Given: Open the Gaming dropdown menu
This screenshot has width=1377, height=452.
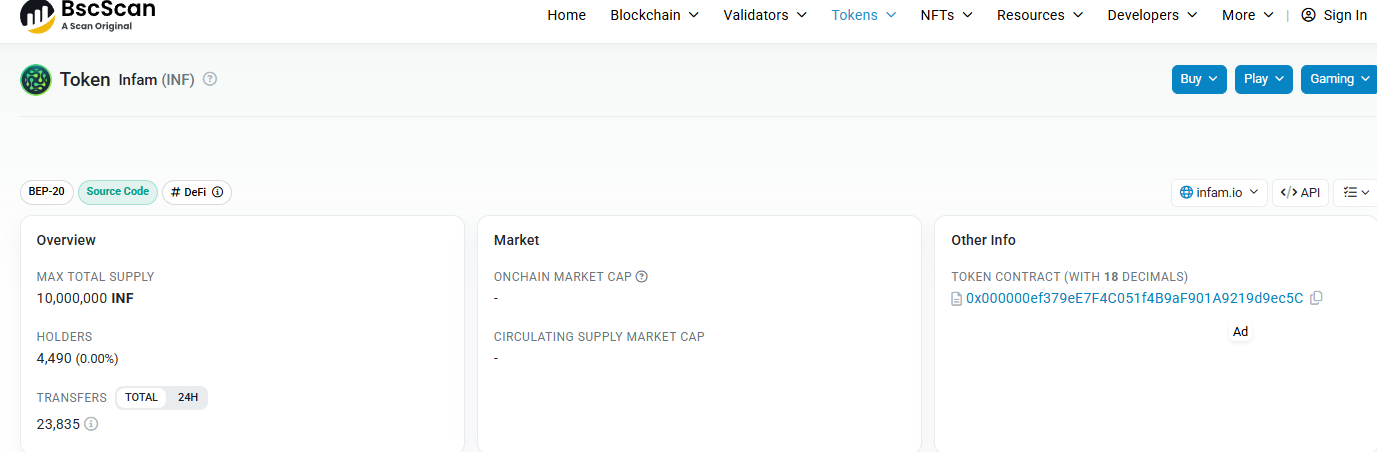Looking at the screenshot, I should [x=1339, y=79].
